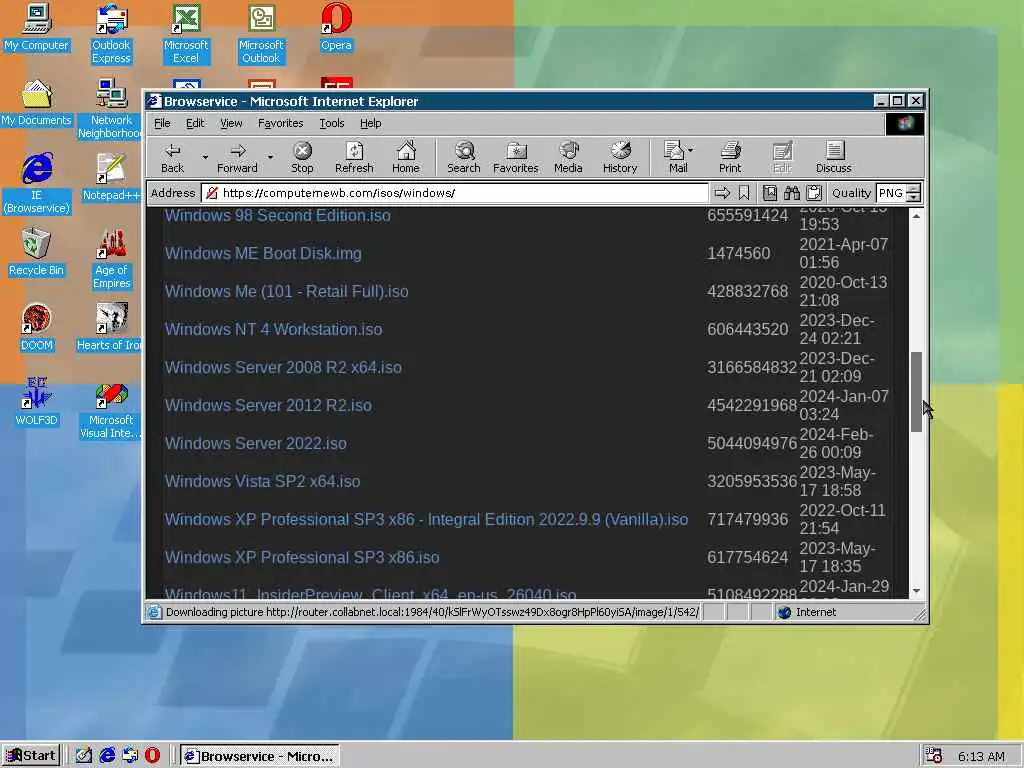1024x768 pixels.
Task: Click the scrollbar up arrow
Action: coord(916,216)
